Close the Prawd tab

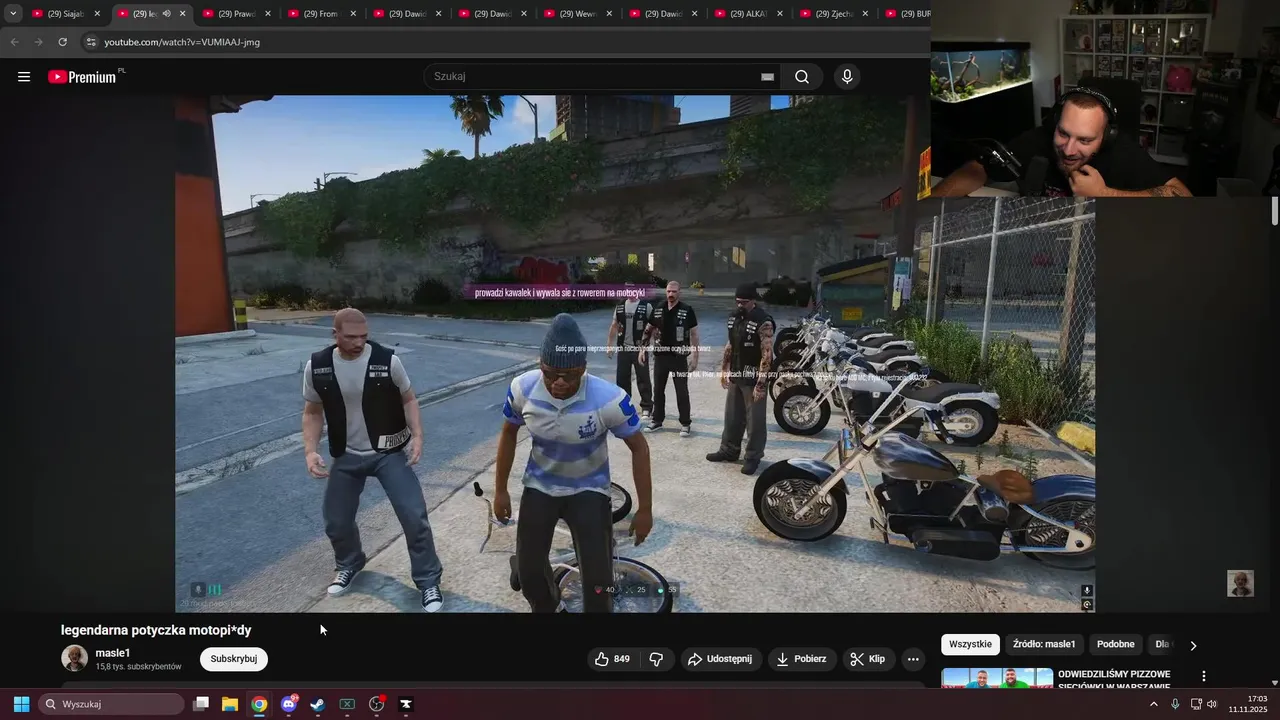pos(268,14)
